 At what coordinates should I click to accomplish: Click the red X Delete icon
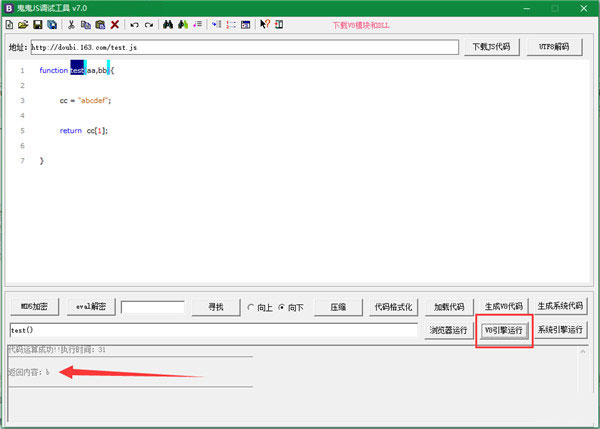(114, 24)
